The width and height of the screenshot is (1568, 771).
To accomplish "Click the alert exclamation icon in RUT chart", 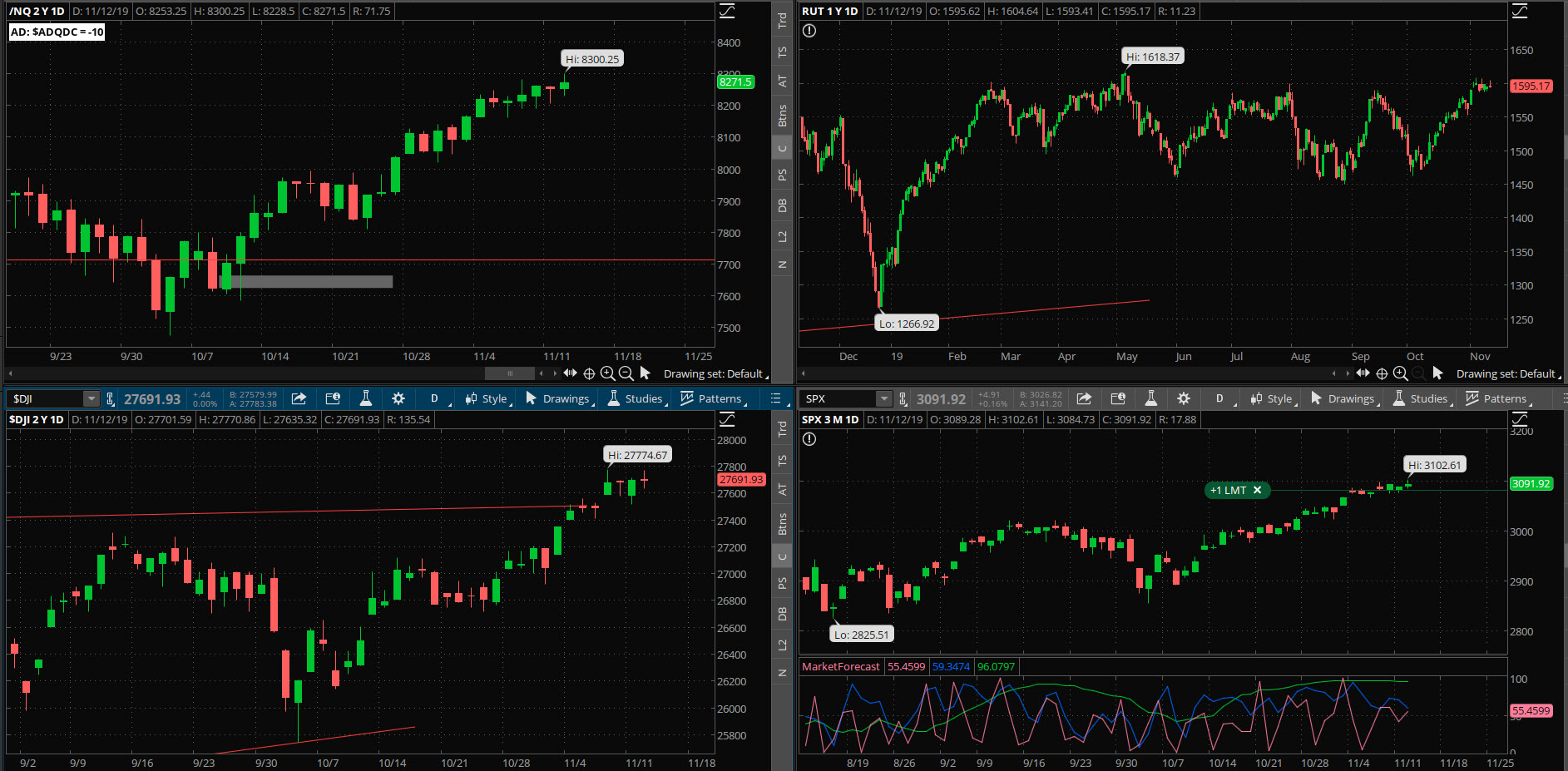I will 809,31.
